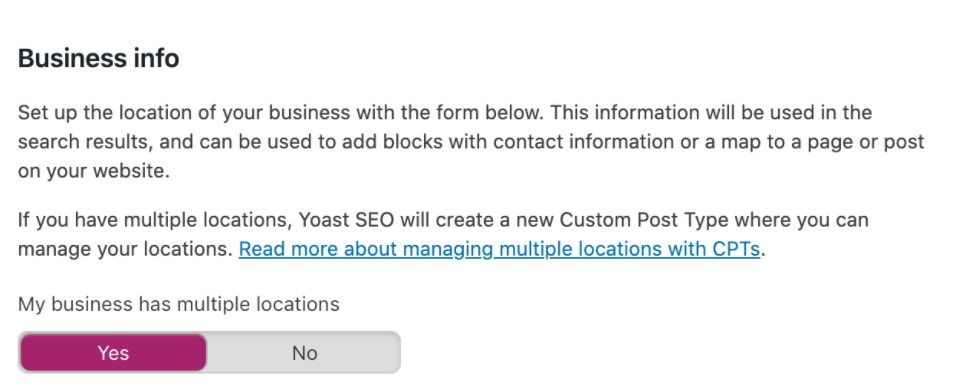This screenshot has height=390, width=958.
Task: Click the "My business has multiple locations" label
Action: pyautogui.click(x=178, y=304)
